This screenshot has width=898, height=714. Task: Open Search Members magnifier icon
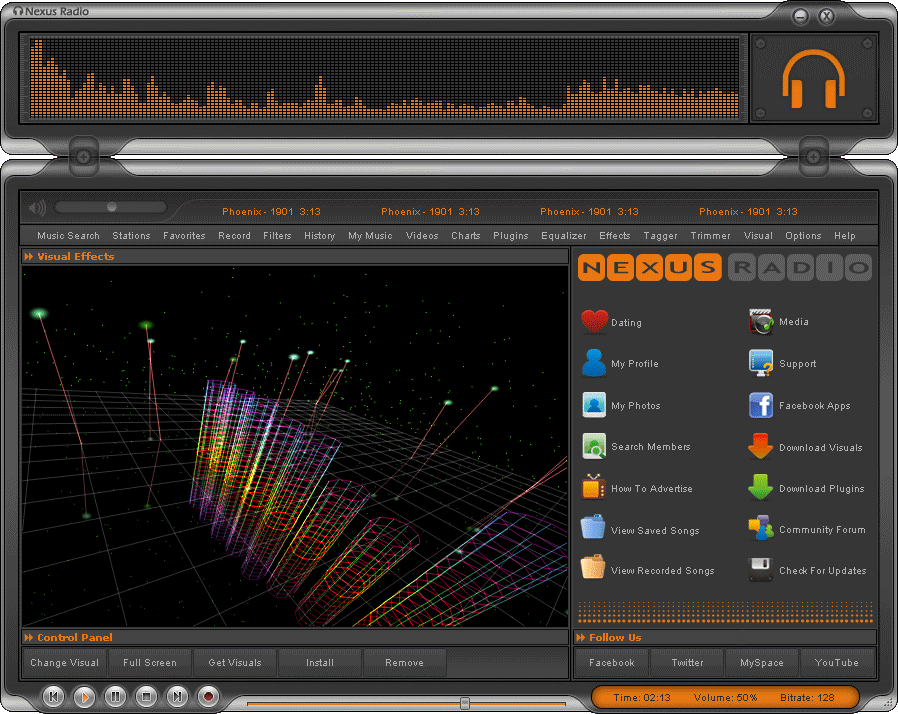(x=594, y=446)
